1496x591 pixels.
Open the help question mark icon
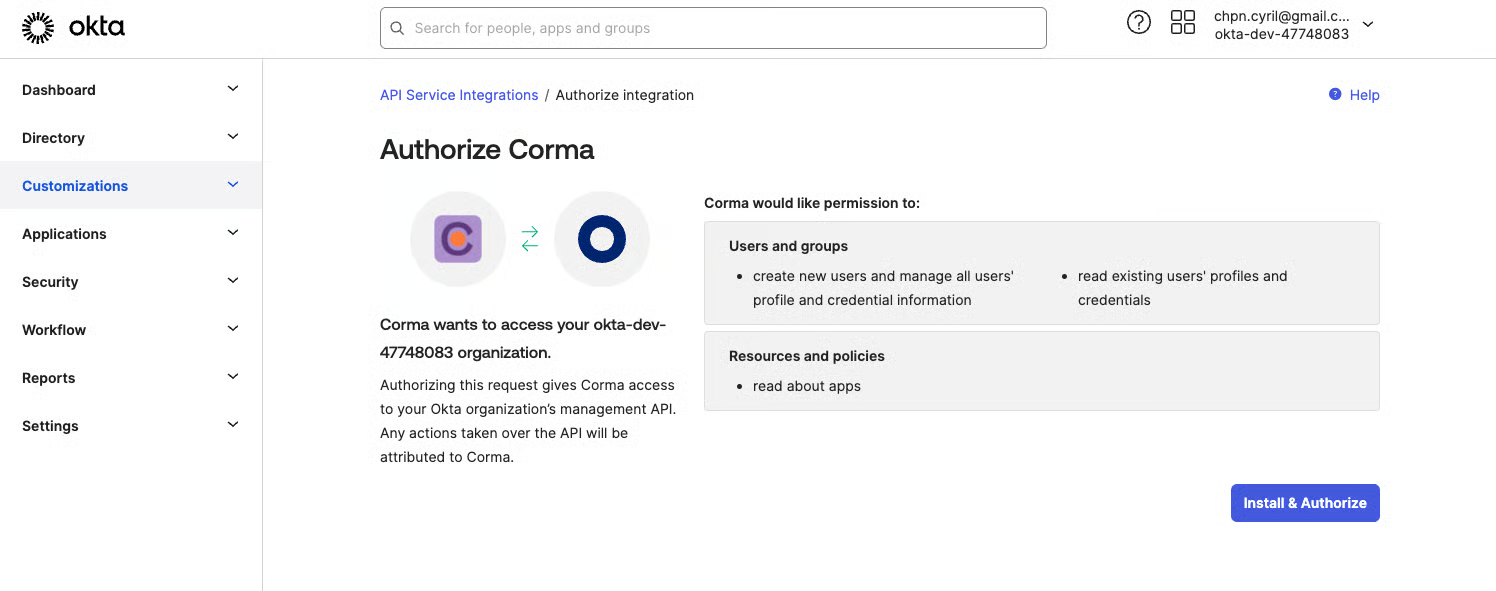tap(1138, 22)
